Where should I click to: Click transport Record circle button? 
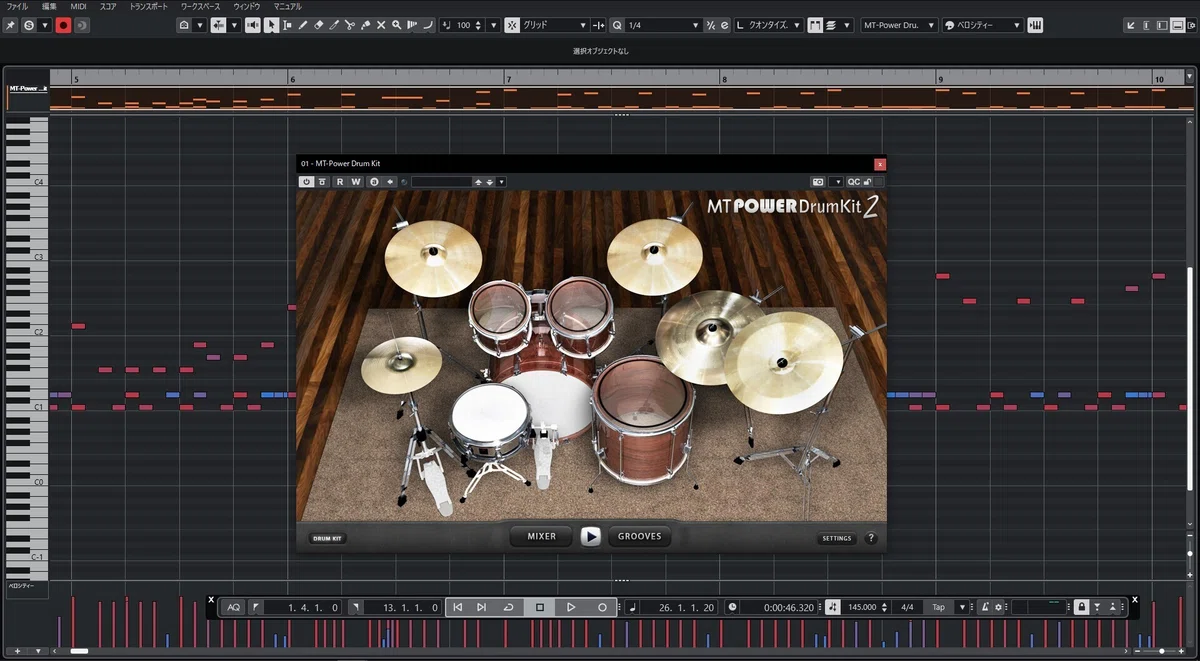pos(603,607)
